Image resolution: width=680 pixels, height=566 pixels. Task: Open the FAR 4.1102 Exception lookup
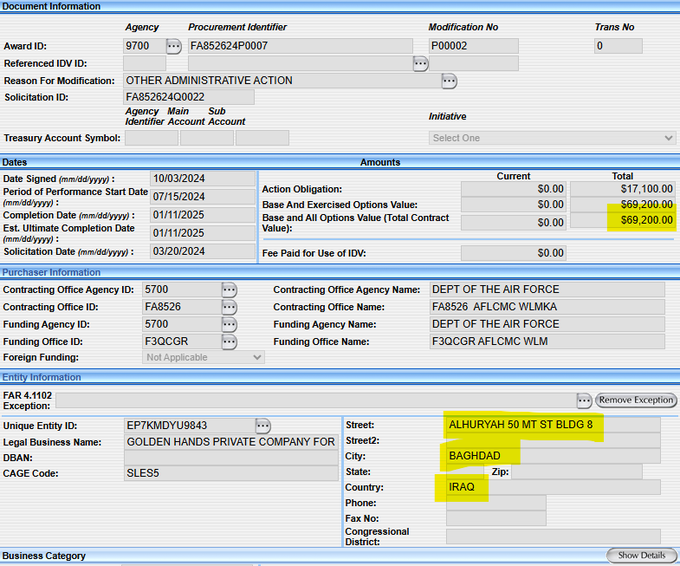coord(584,400)
